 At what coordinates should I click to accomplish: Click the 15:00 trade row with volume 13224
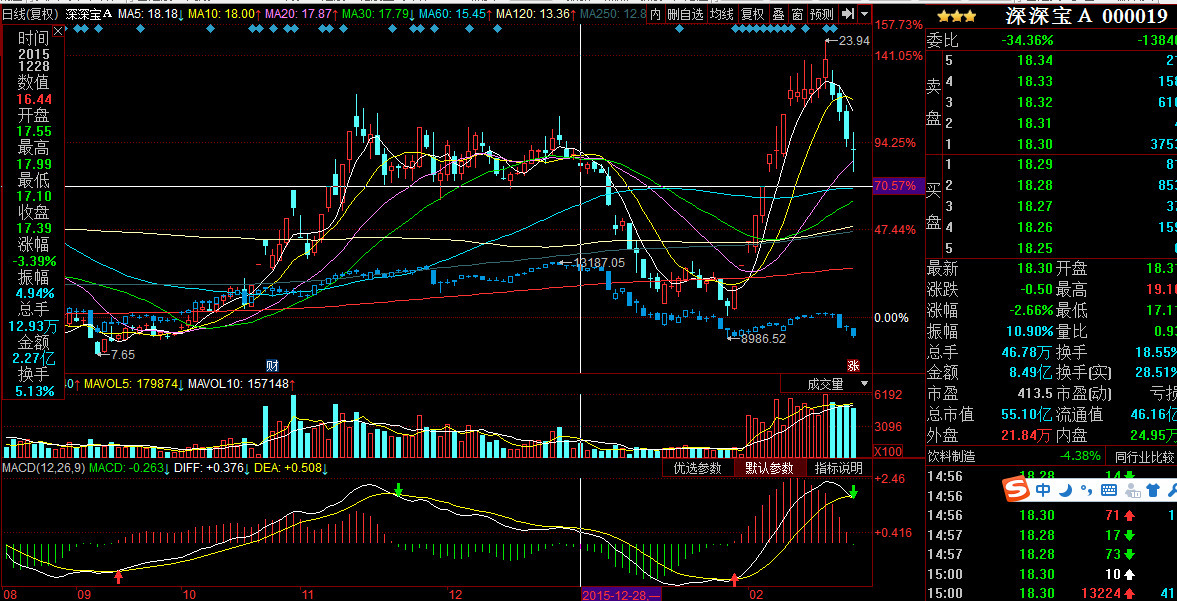(1051, 593)
